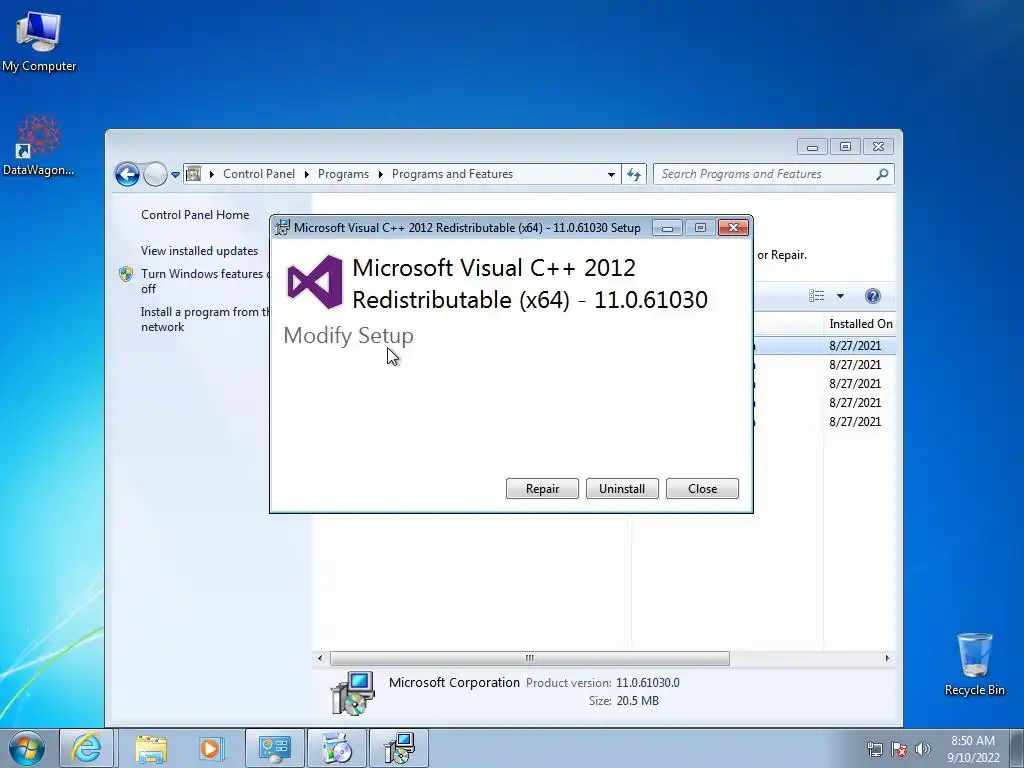Open Windows Media Player from the taskbar
Screen dimensions: 1024x768
(210, 748)
